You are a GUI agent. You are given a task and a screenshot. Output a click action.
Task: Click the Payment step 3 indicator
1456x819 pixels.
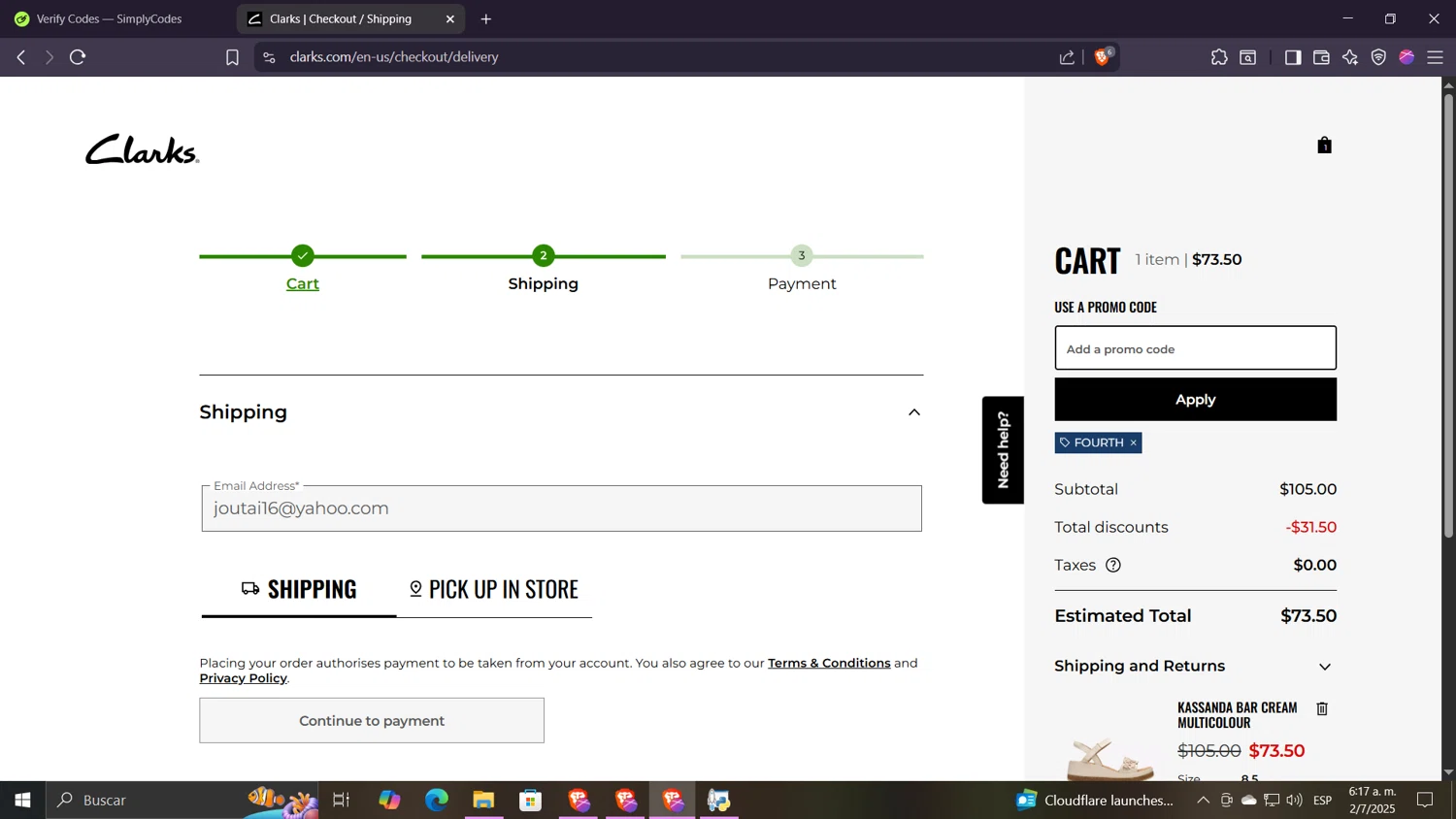pyautogui.click(x=802, y=256)
